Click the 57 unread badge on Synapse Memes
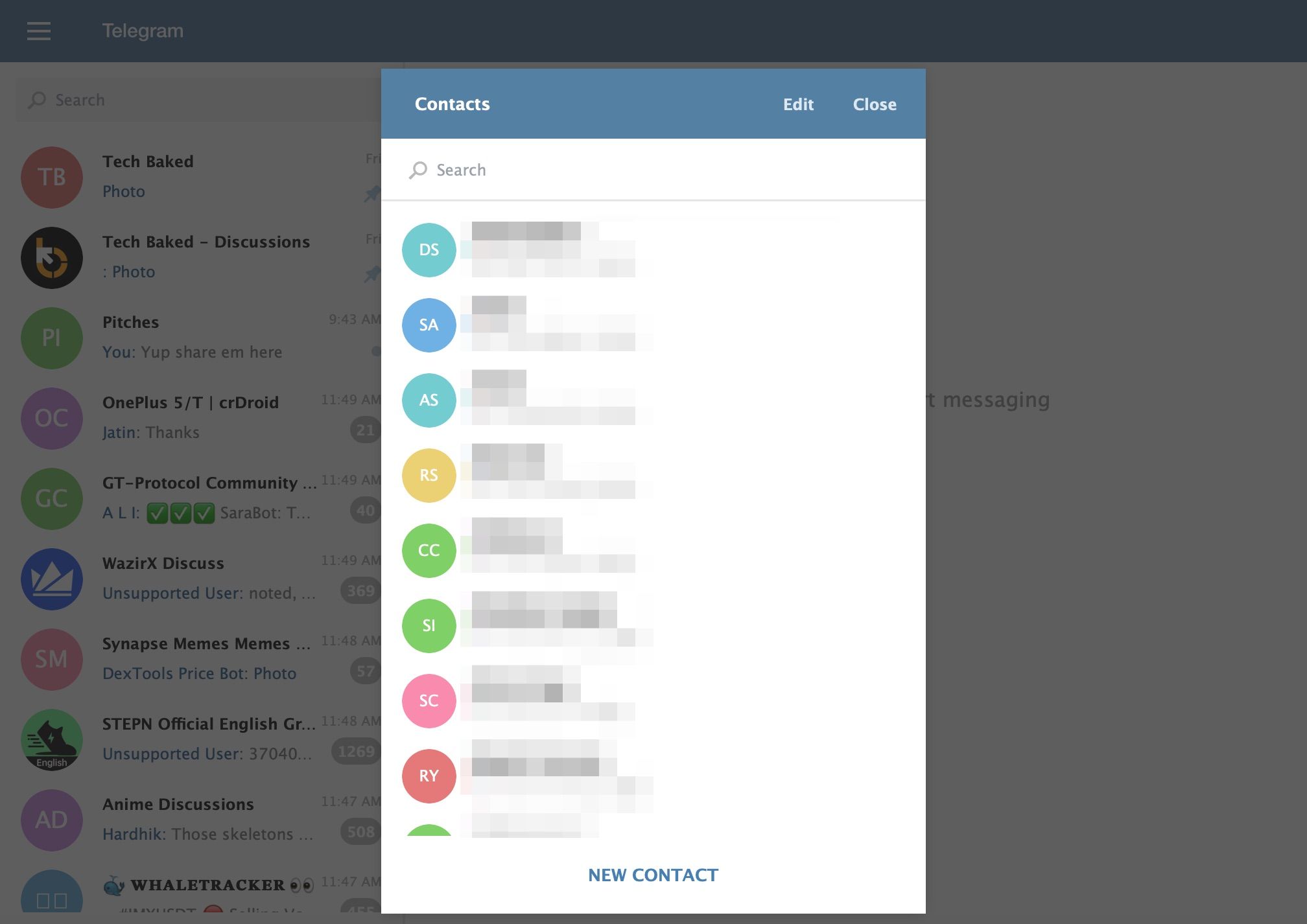The image size is (1307, 924). point(365,671)
